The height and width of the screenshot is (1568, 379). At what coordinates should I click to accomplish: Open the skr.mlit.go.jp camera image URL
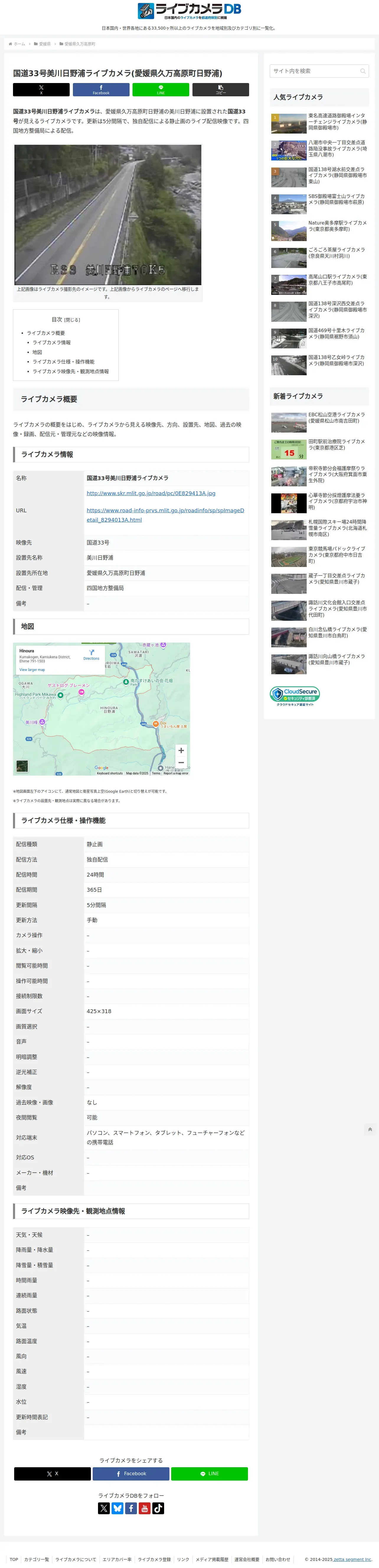coord(151,493)
